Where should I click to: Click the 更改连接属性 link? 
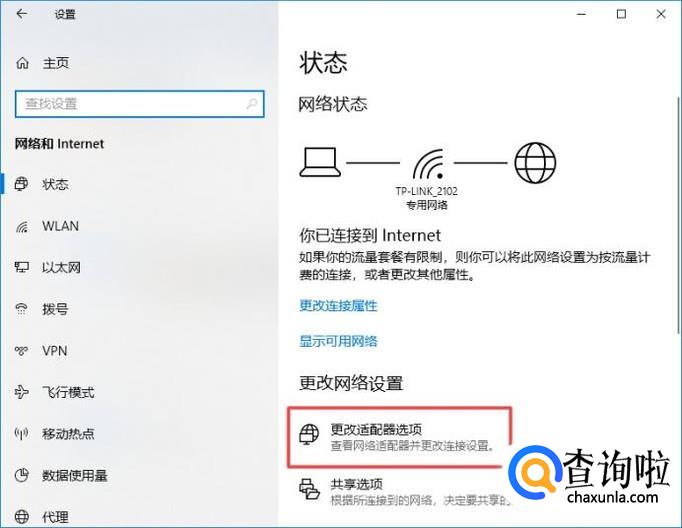[338, 306]
